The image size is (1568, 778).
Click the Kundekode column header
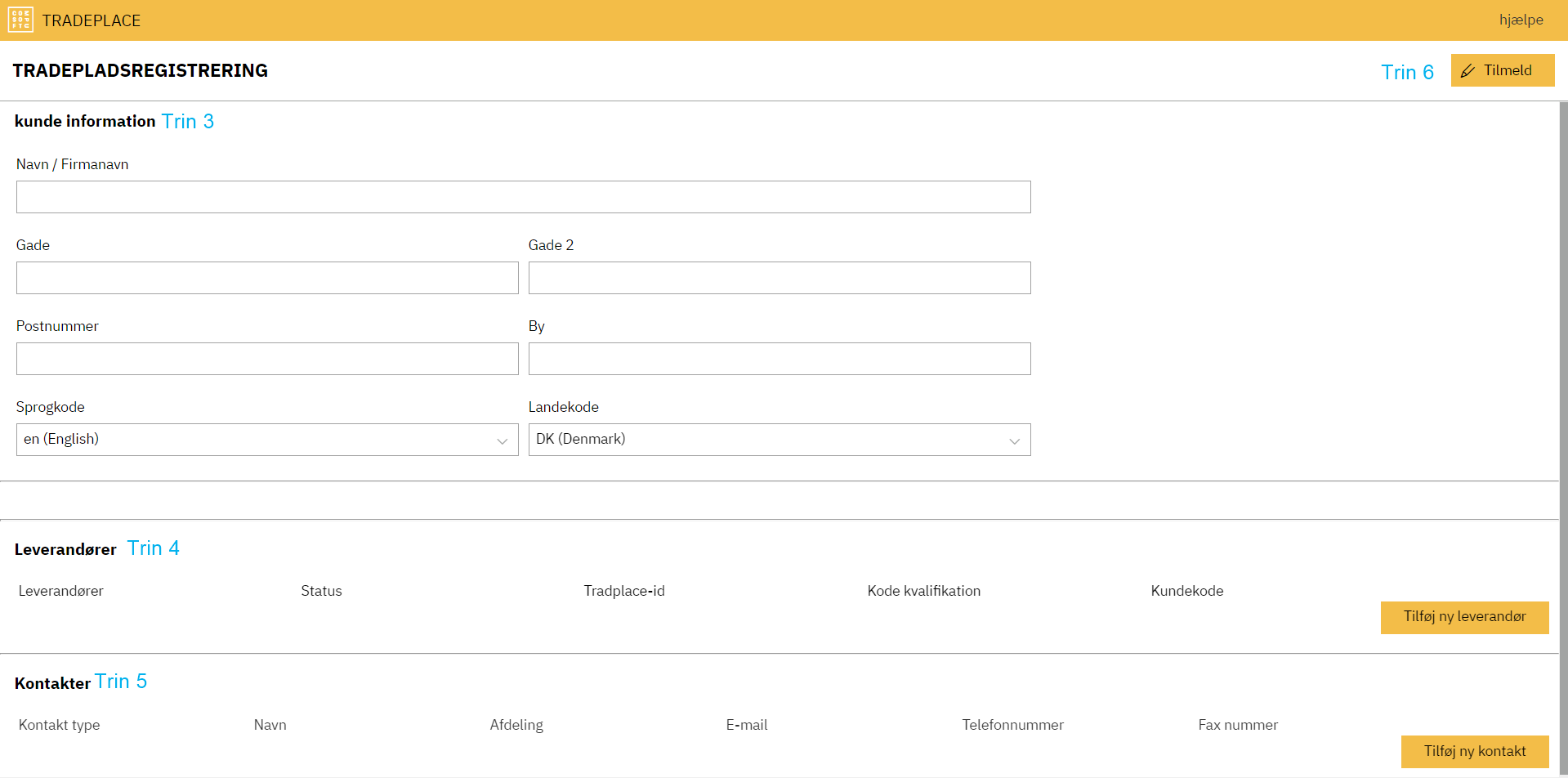(1186, 591)
